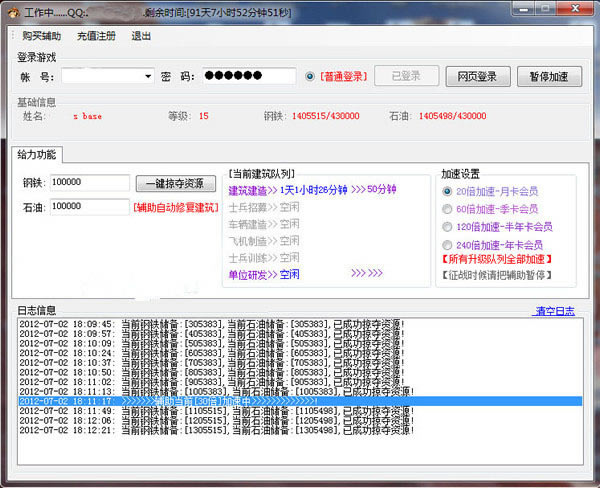
Task: Select the 普通登录 radio button
Action: click(x=310, y=76)
